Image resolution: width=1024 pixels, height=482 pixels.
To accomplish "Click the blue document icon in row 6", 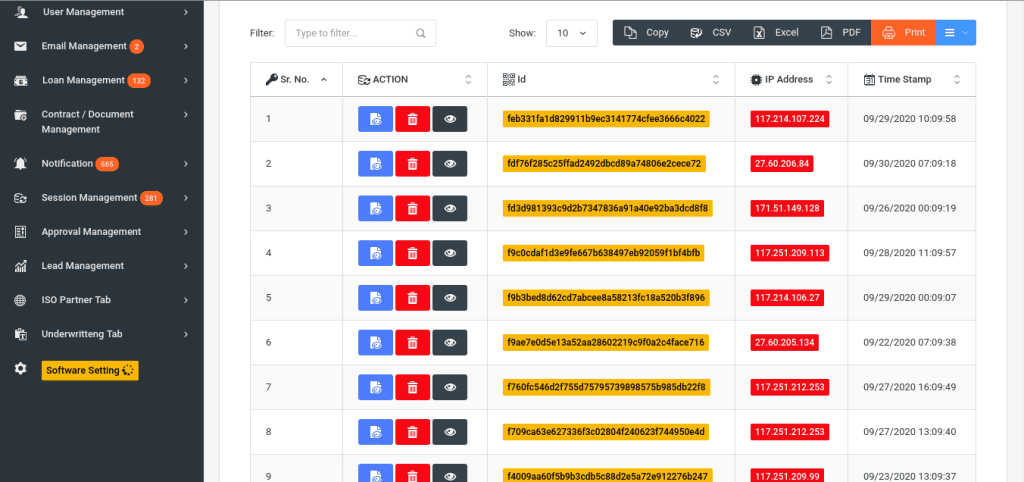I will tap(375, 343).
